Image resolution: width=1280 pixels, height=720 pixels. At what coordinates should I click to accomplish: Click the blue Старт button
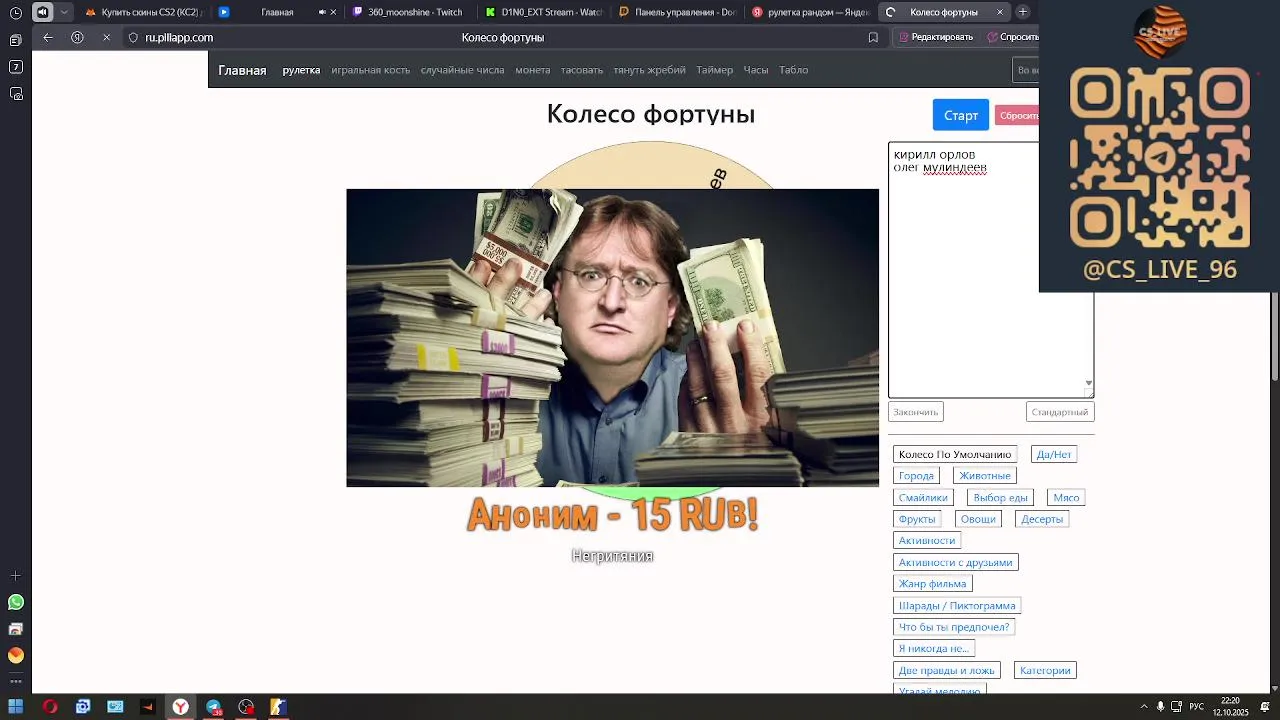point(961,115)
